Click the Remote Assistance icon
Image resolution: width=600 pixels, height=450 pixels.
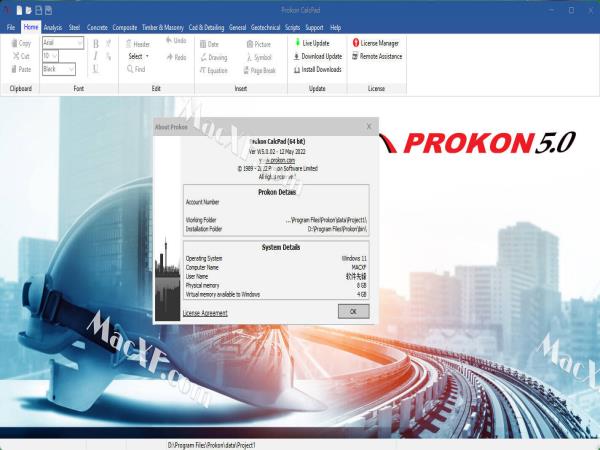click(355, 56)
